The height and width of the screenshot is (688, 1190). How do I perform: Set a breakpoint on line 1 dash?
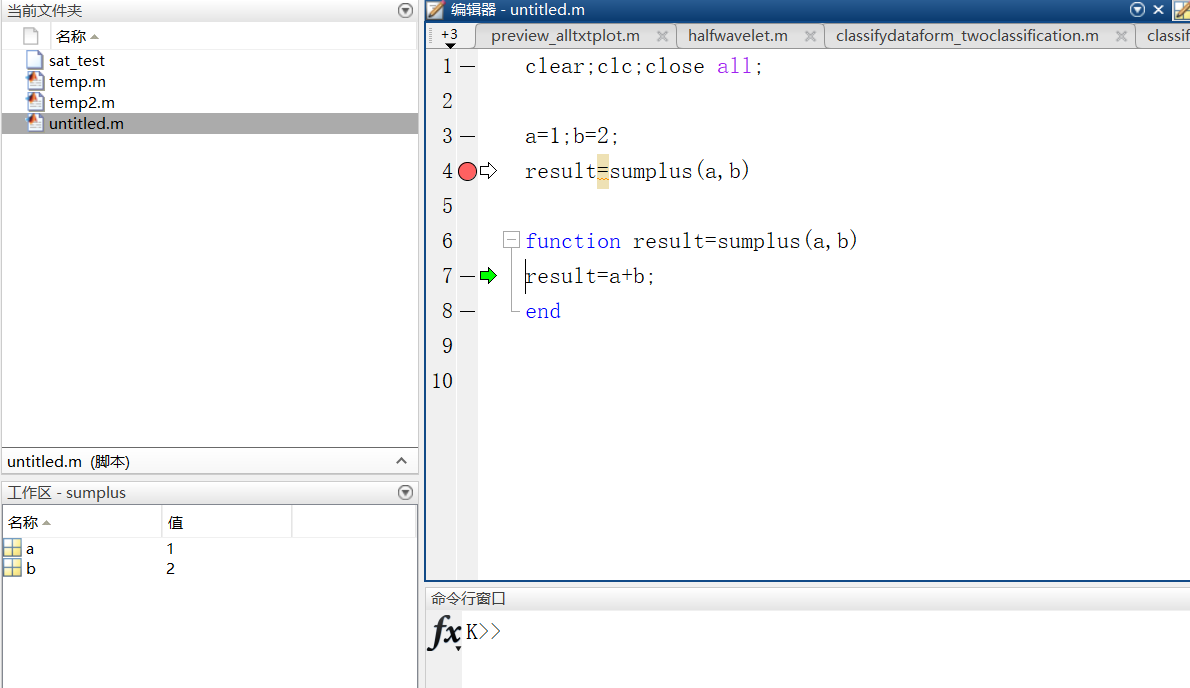(468, 67)
